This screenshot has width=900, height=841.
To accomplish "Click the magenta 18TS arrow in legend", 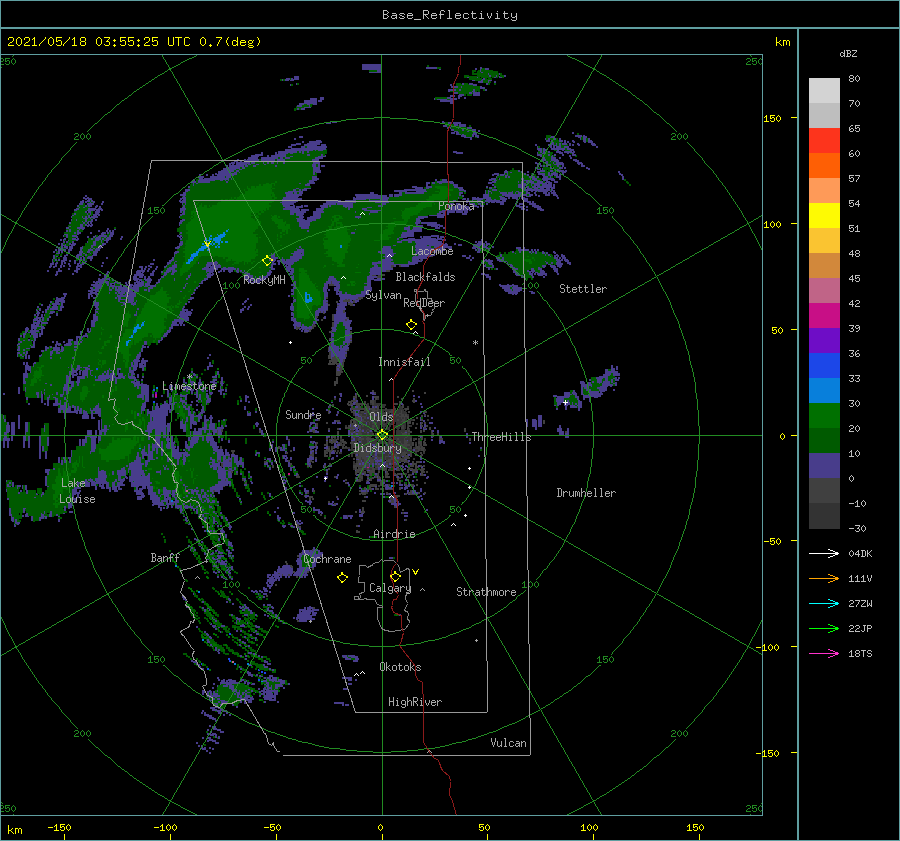I will [824, 653].
